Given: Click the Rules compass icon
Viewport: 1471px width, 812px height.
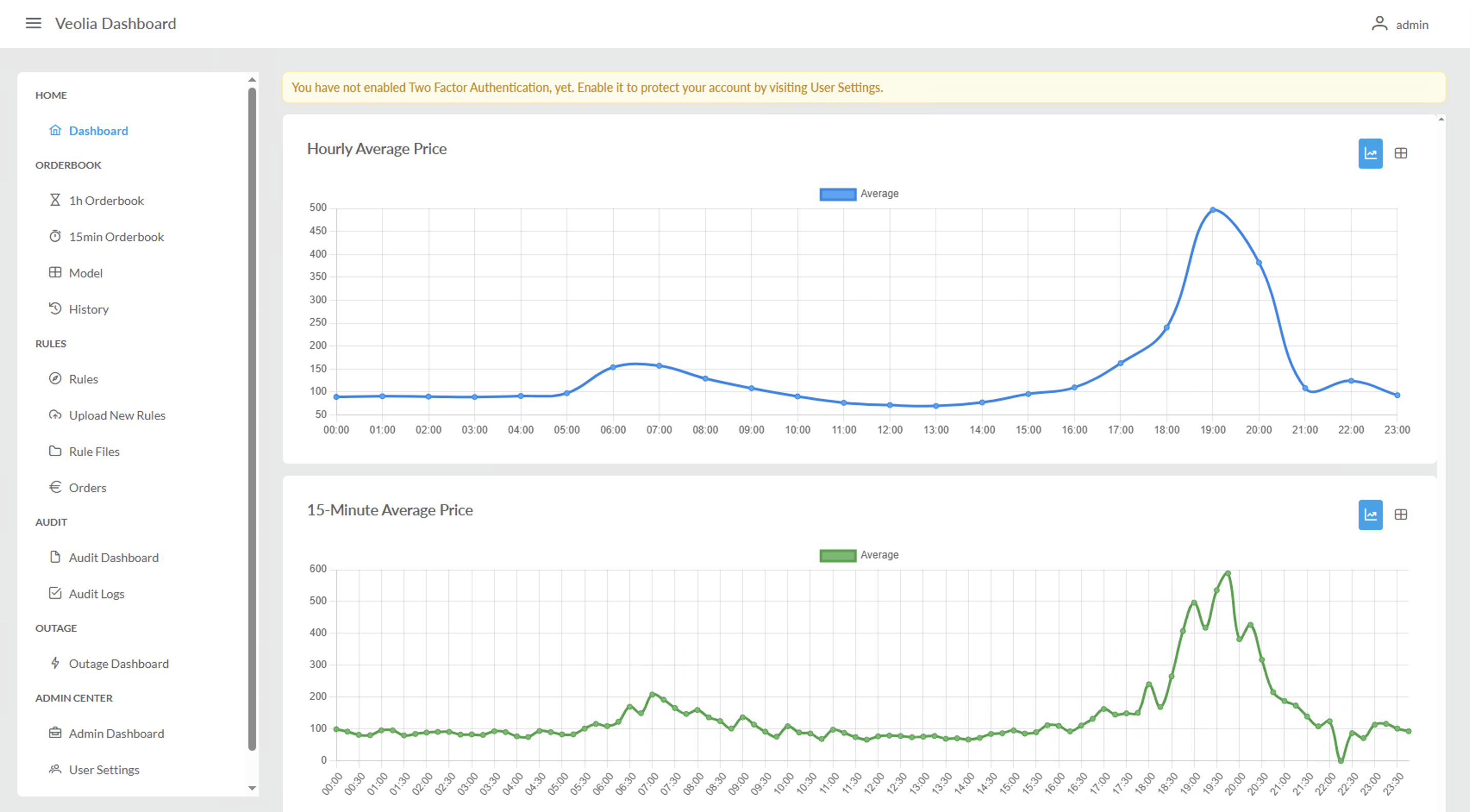Looking at the screenshot, I should point(55,379).
